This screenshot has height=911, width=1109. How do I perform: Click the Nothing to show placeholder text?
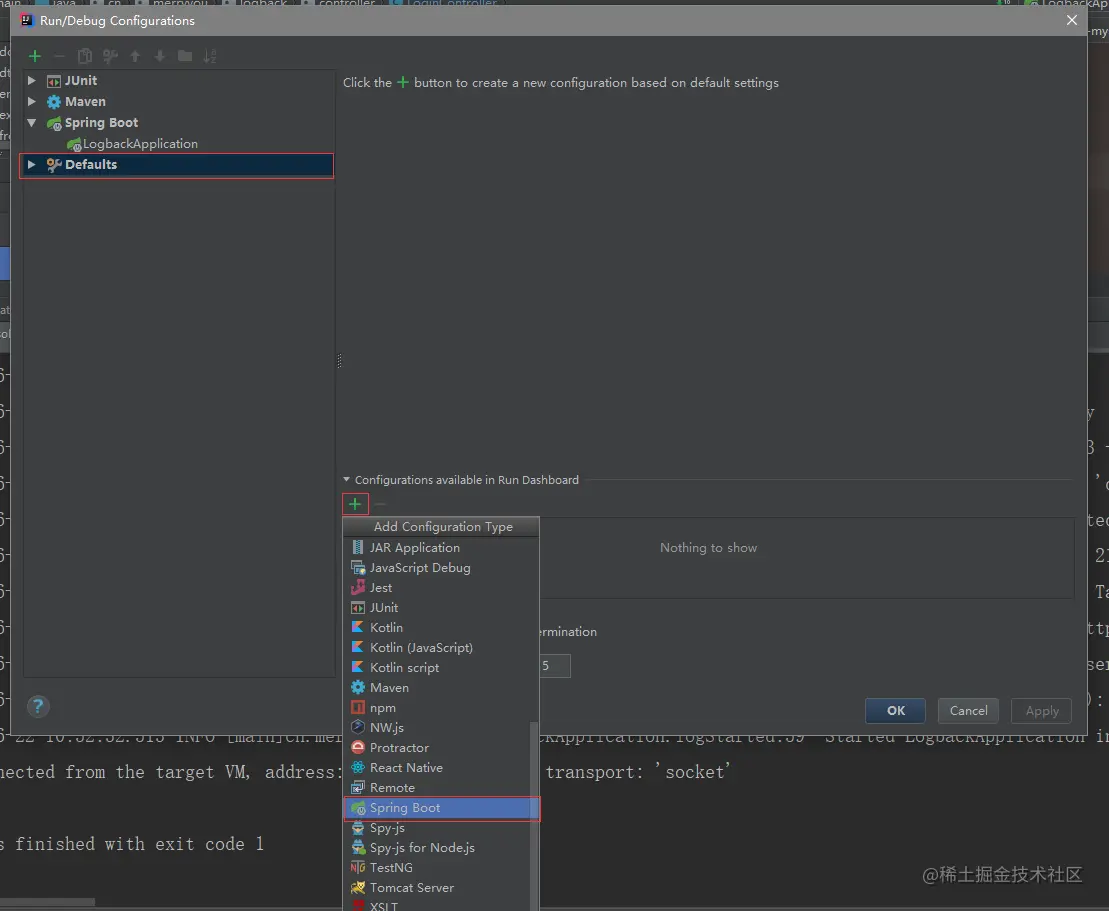pyautogui.click(x=708, y=547)
